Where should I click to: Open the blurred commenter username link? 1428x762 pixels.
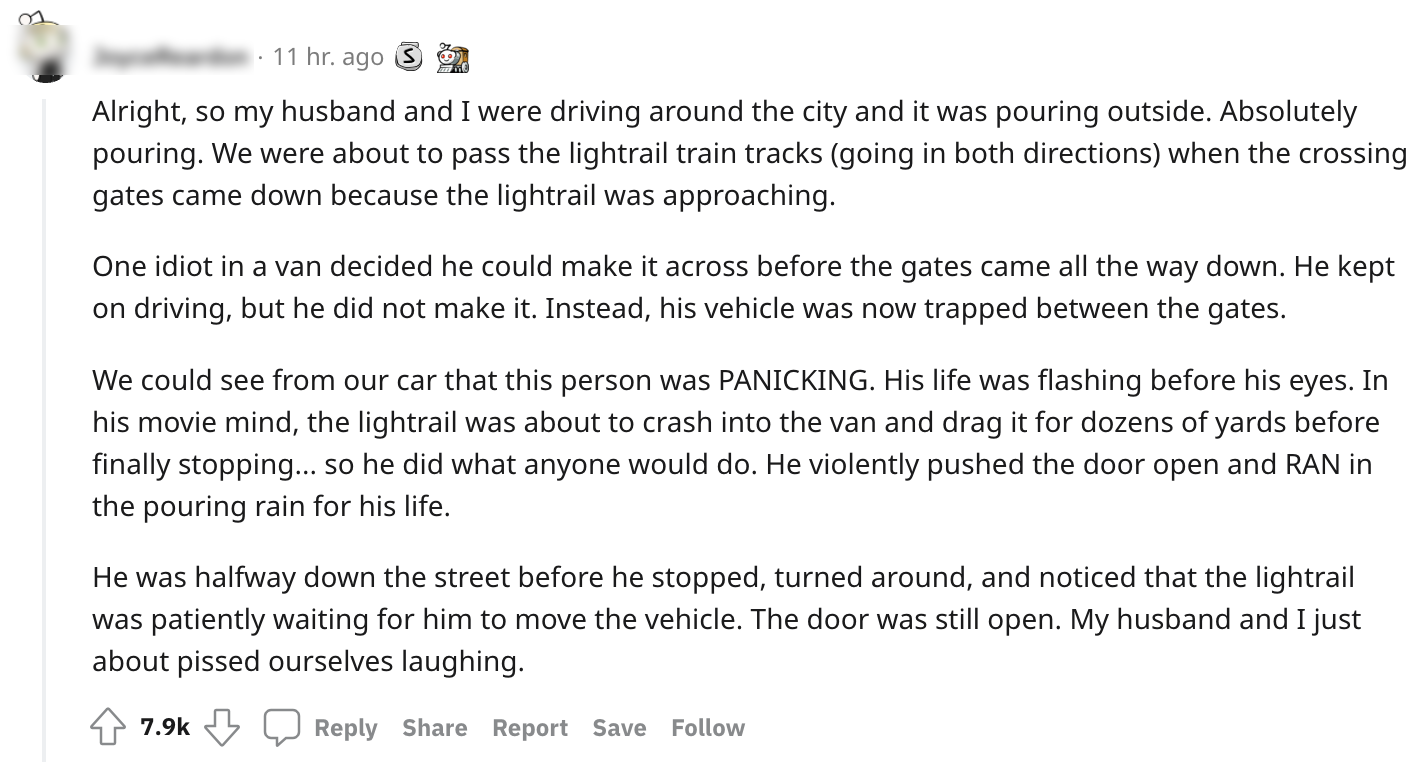[170, 57]
